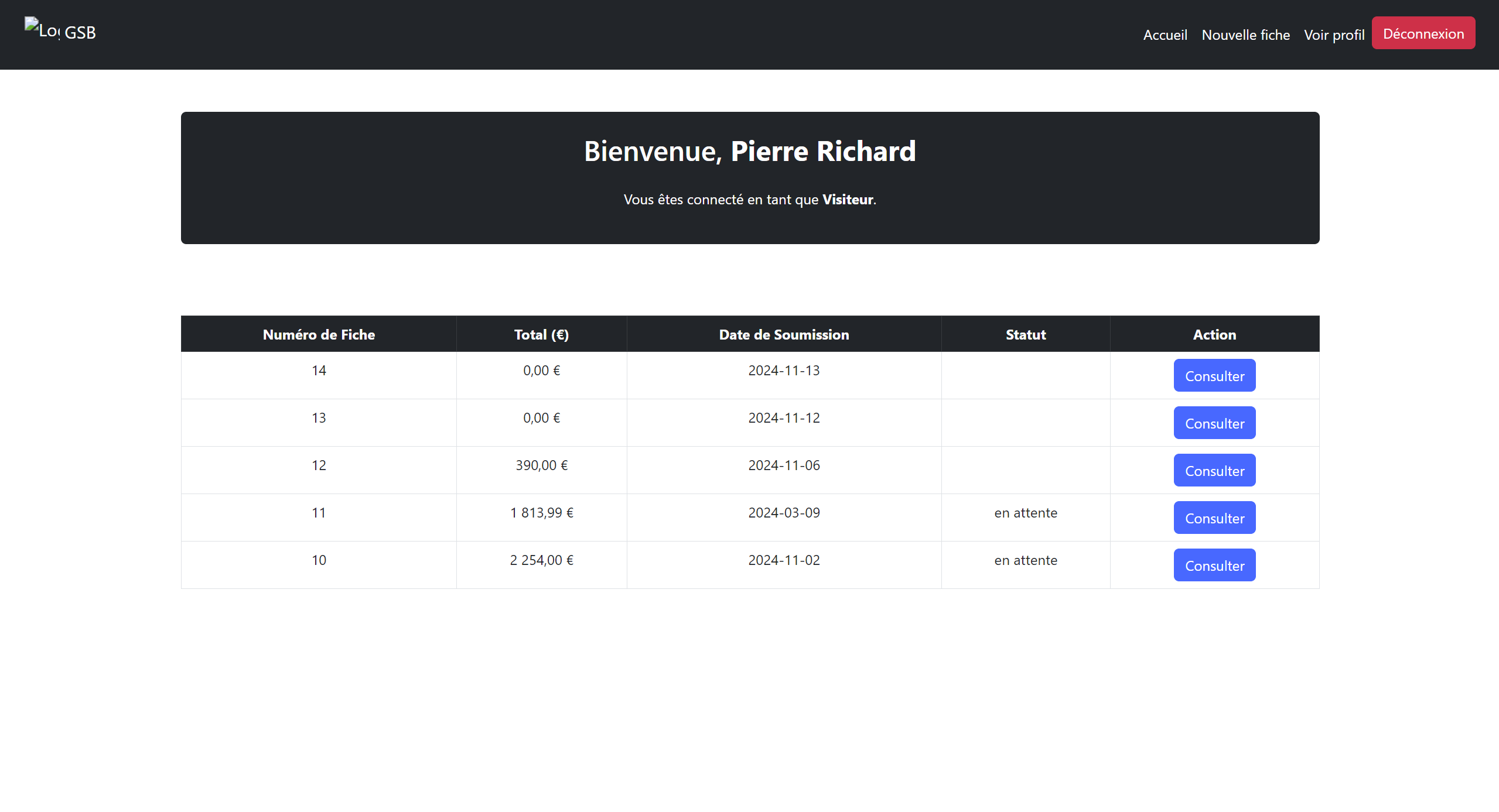Click the Bienvenue, Pierre Richard heading

pyautogui.click(x=750, y=151)
